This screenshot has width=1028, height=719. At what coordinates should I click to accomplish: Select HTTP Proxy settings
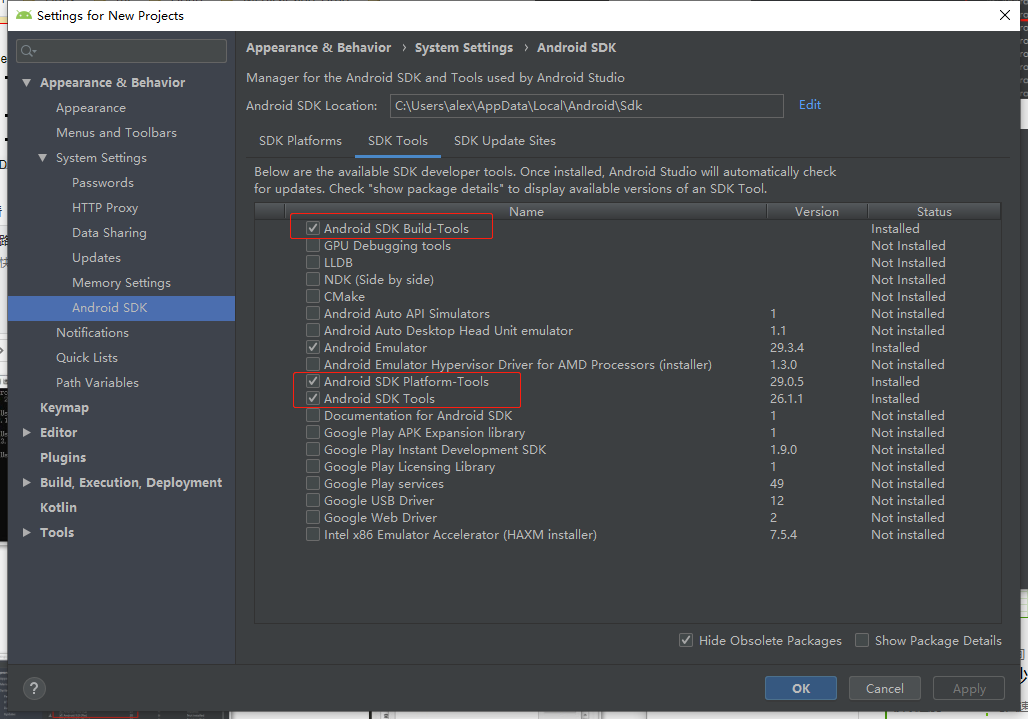coord(105,208)
